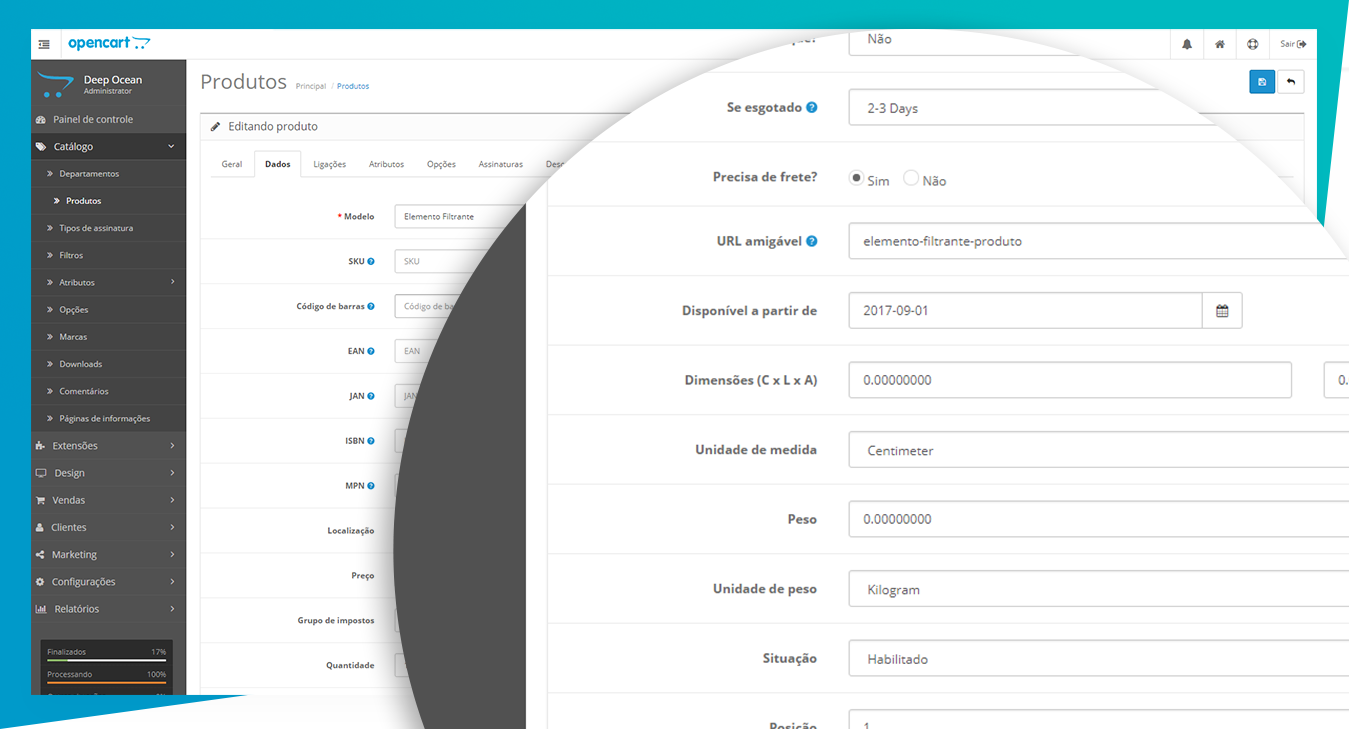The width and height of the screenshot is (1349, 729).
Task: Switch to the Atributos tab
Action: click(386, 164)
